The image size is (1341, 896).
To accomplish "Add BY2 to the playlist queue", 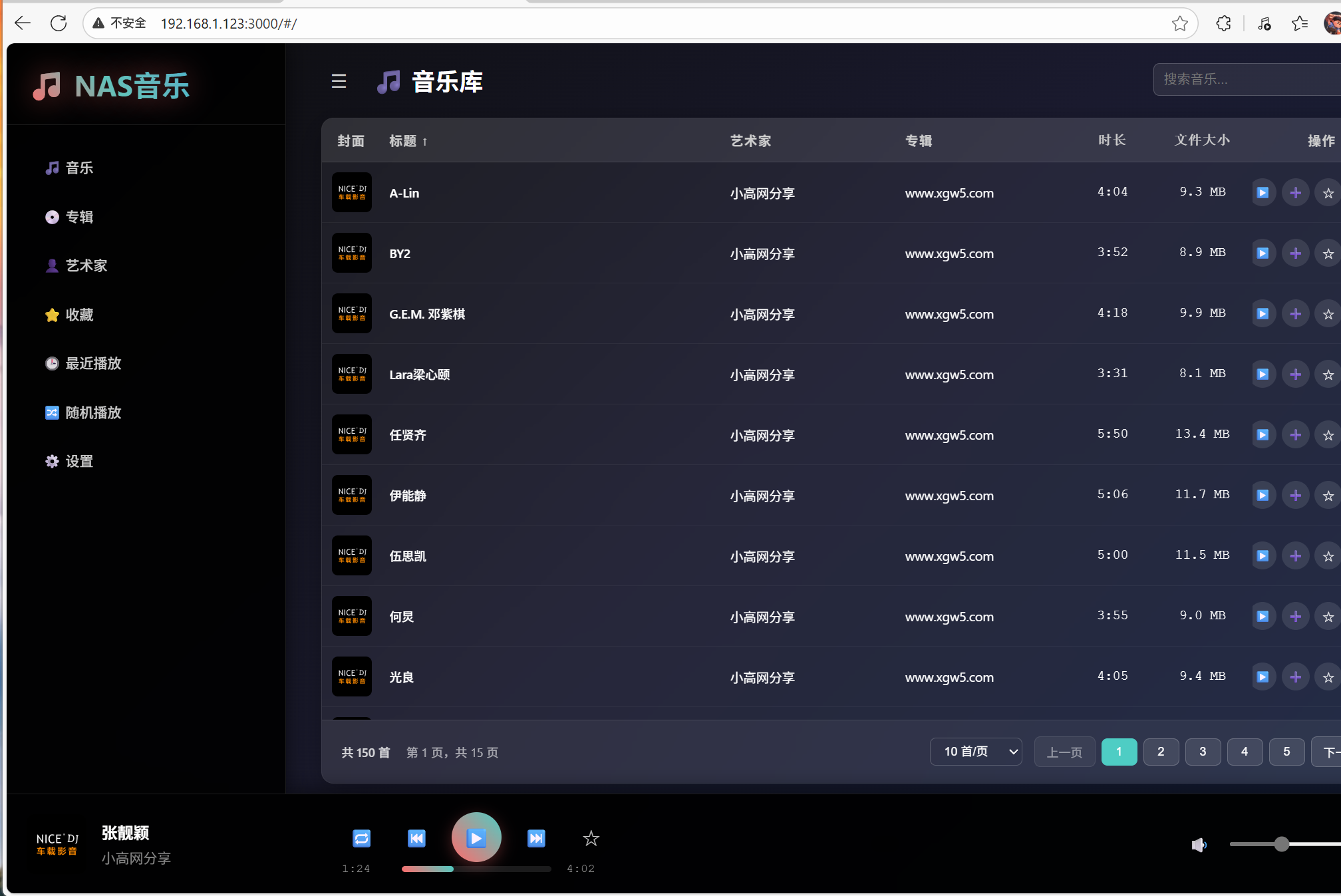I will 1296,253.
